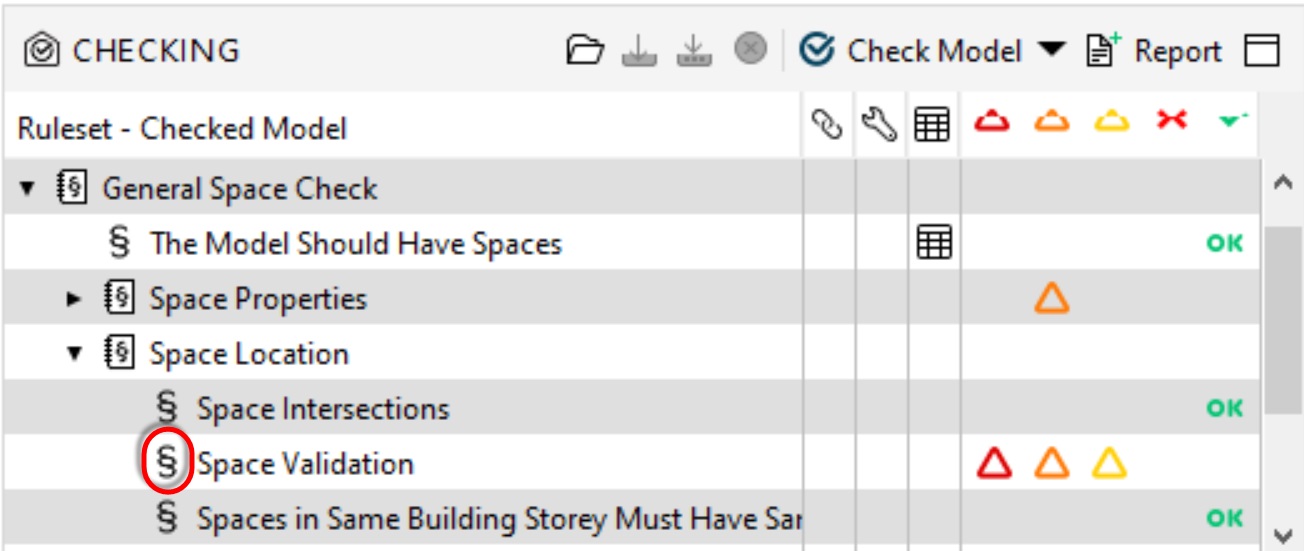
Task: Click the panel layout icon beside Report
Action: (1262, 50)
